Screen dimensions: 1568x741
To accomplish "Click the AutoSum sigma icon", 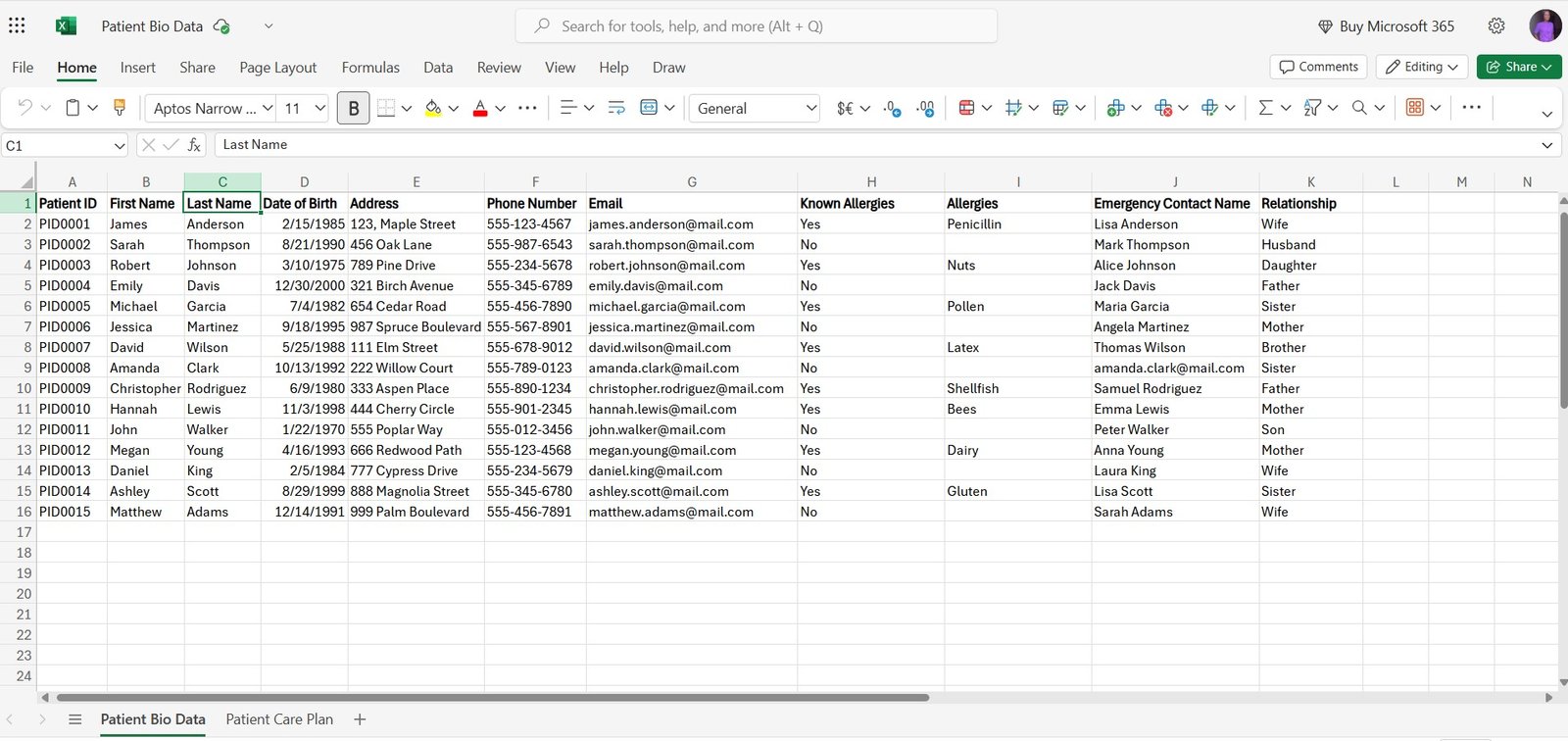I will (x=1265, y=108).
